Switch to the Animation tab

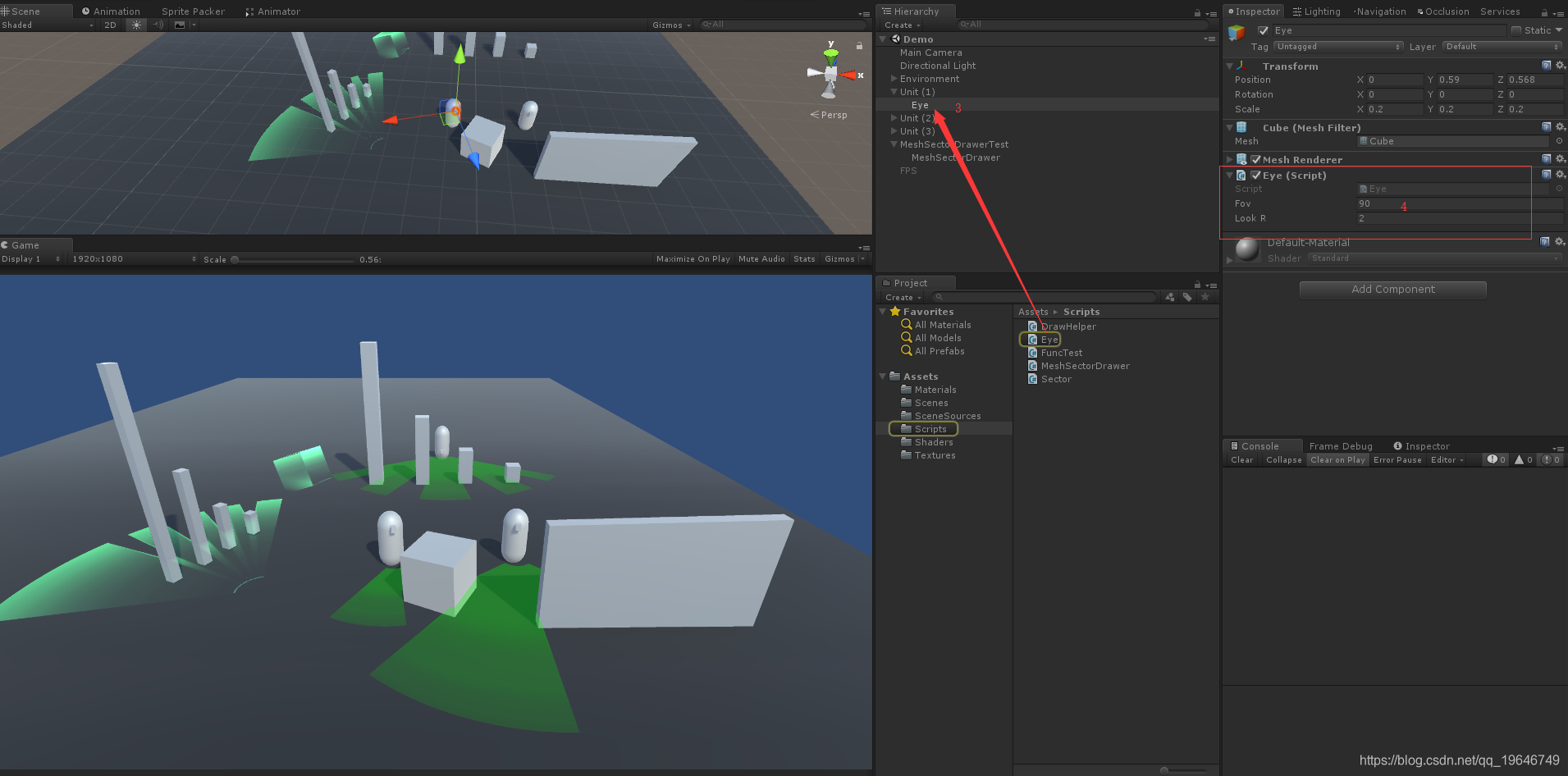(111, 11)
